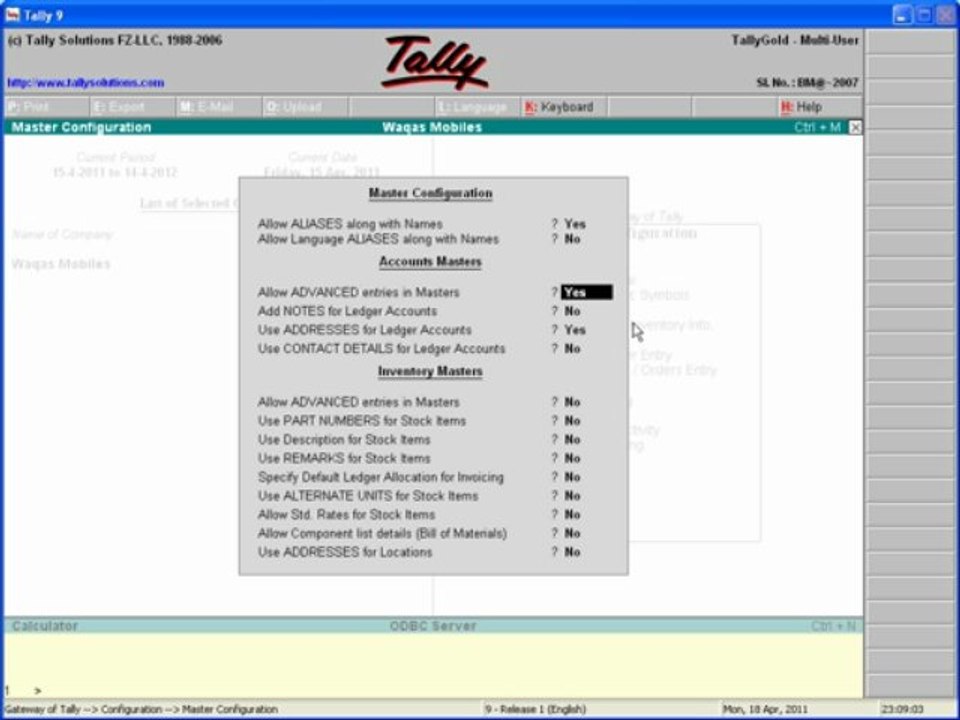The height and width of the screenshot is (720, 960).
Task: Click the Inventory Masters section heading
Action: pyautogui.click(x=430, y=372)
